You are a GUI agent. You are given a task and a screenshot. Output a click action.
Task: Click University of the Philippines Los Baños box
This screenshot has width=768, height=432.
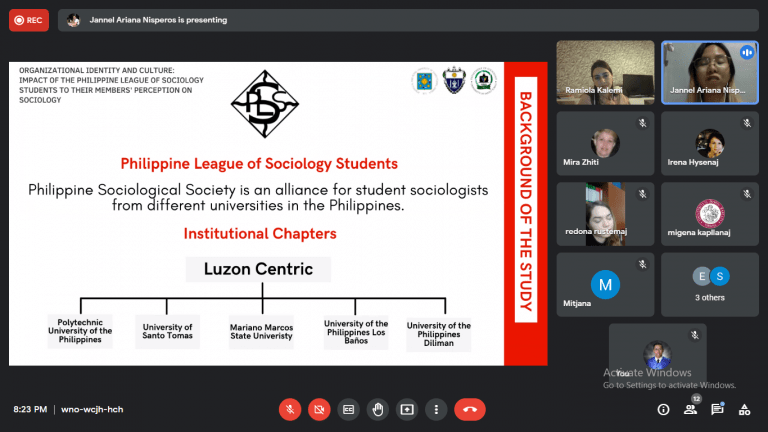[x=356, y=333]
